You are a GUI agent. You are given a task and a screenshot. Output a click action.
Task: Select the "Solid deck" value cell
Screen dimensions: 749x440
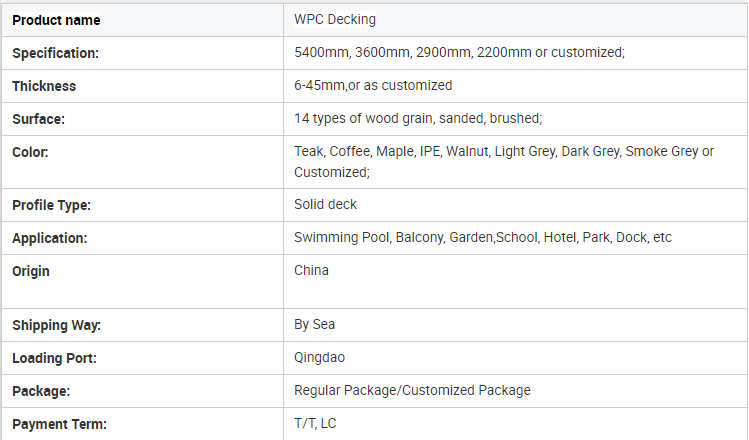[325, 205]
